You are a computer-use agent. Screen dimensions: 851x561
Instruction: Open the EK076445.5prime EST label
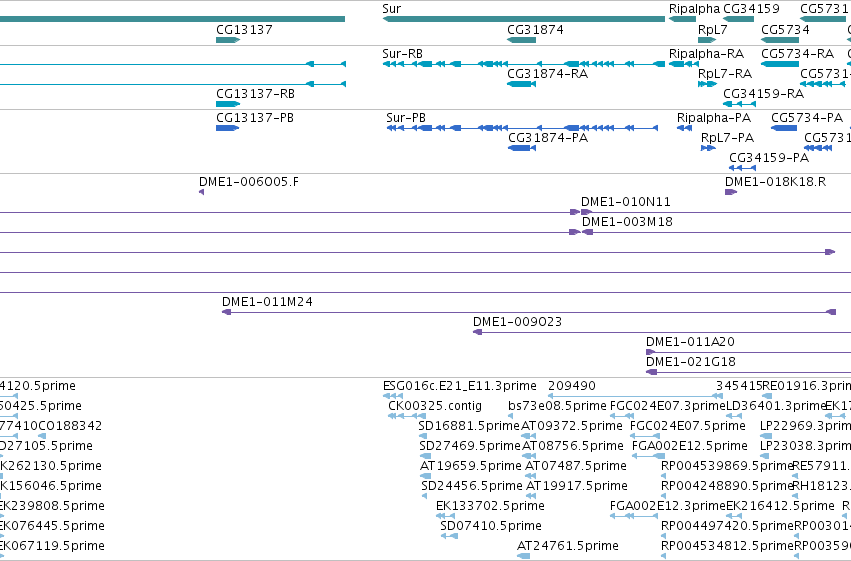point(52,526)
